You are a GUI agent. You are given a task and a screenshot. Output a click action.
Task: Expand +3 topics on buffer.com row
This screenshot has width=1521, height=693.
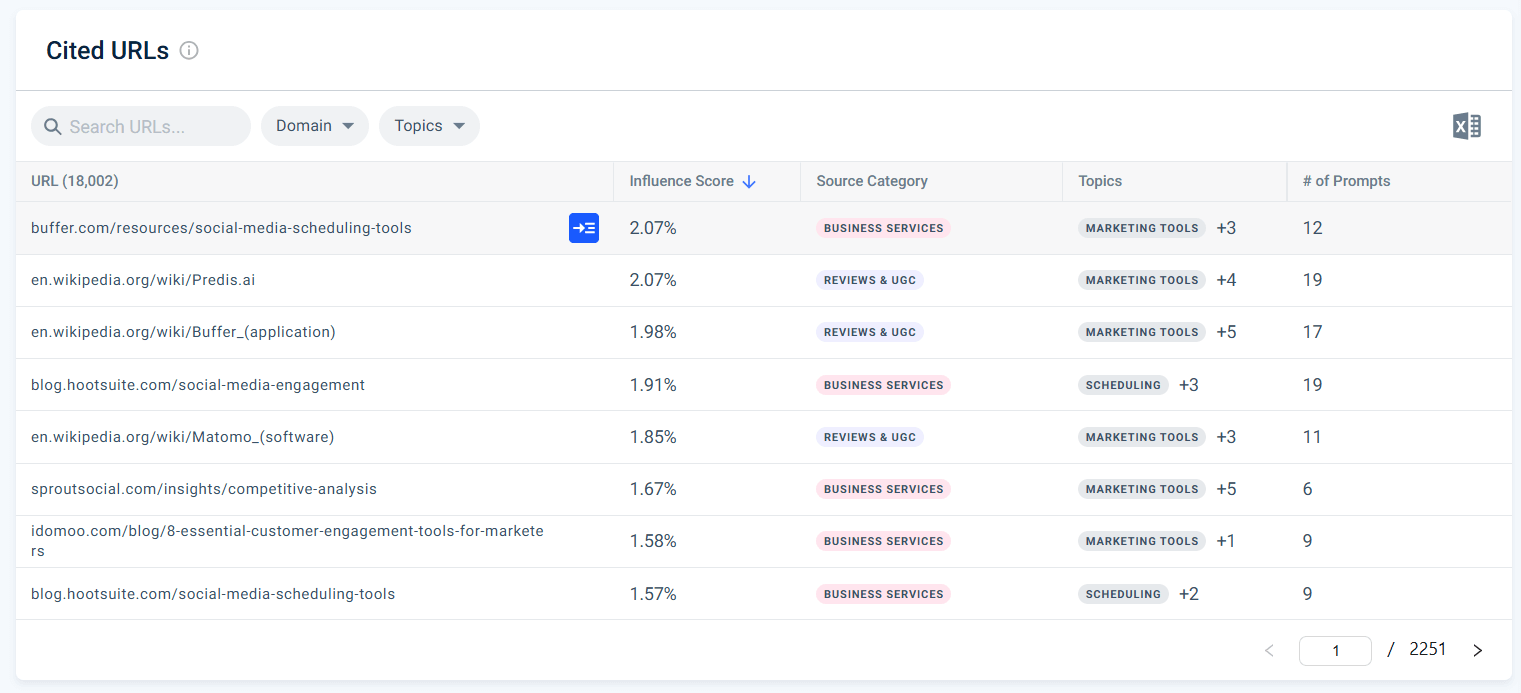[x=1225, y=228]
